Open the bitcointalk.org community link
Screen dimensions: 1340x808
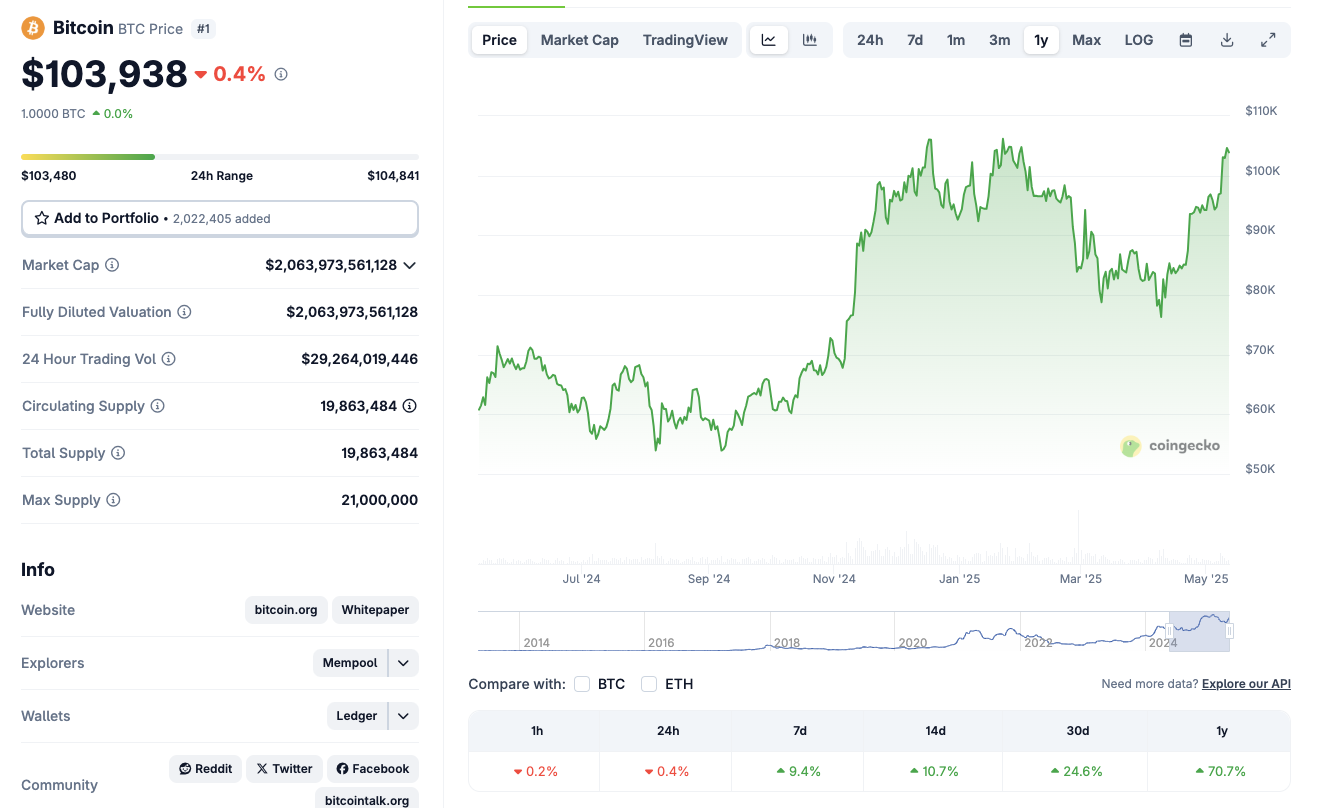(x=367, y=799)
